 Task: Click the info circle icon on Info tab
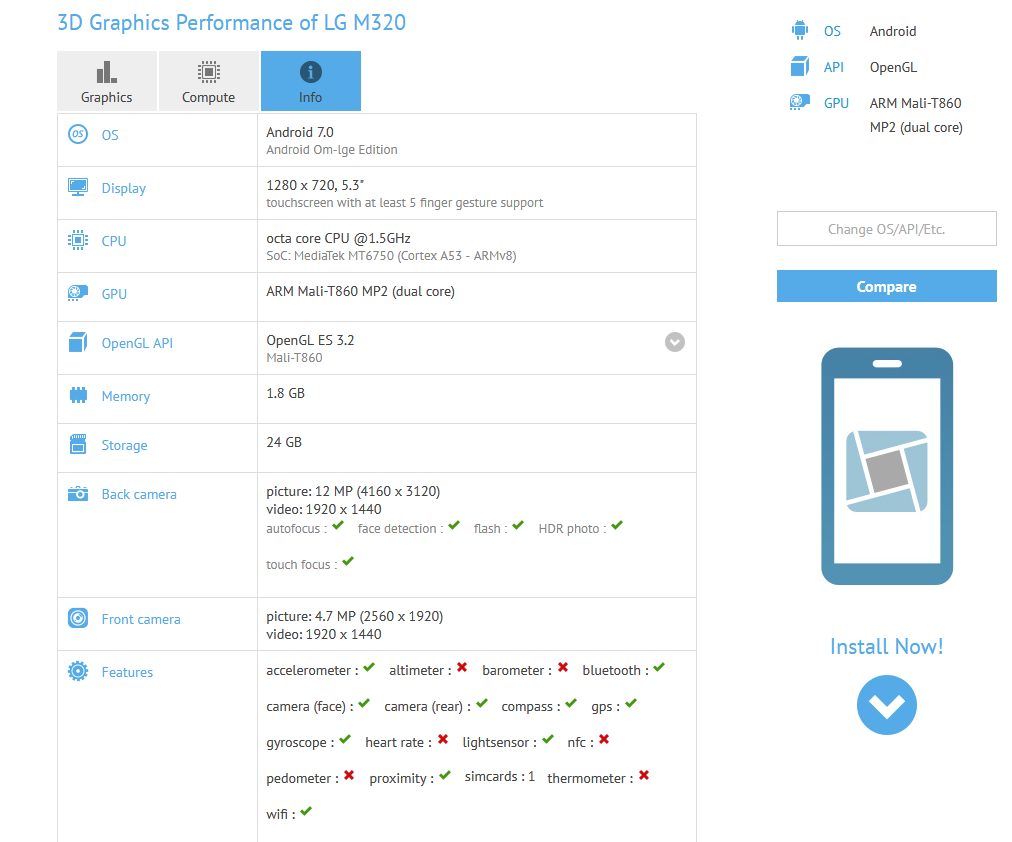coord(310,72)
